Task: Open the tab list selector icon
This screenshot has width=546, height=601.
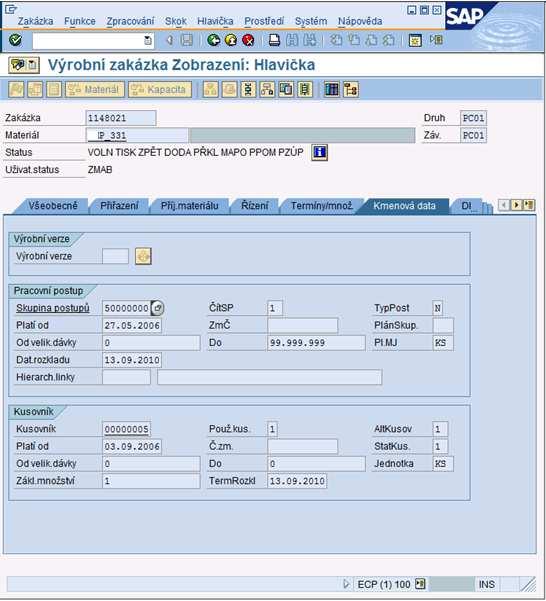Action: click(529, 205)
